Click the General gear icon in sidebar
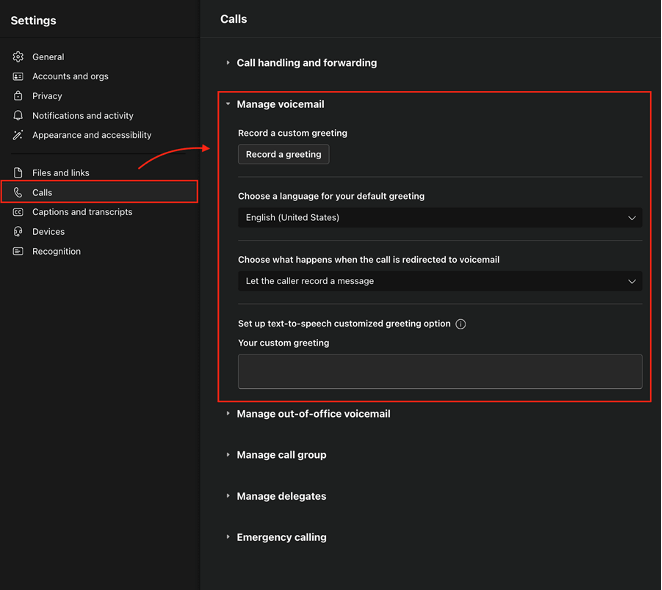Screen dimensions: 662x590 [x=18, y=57]
